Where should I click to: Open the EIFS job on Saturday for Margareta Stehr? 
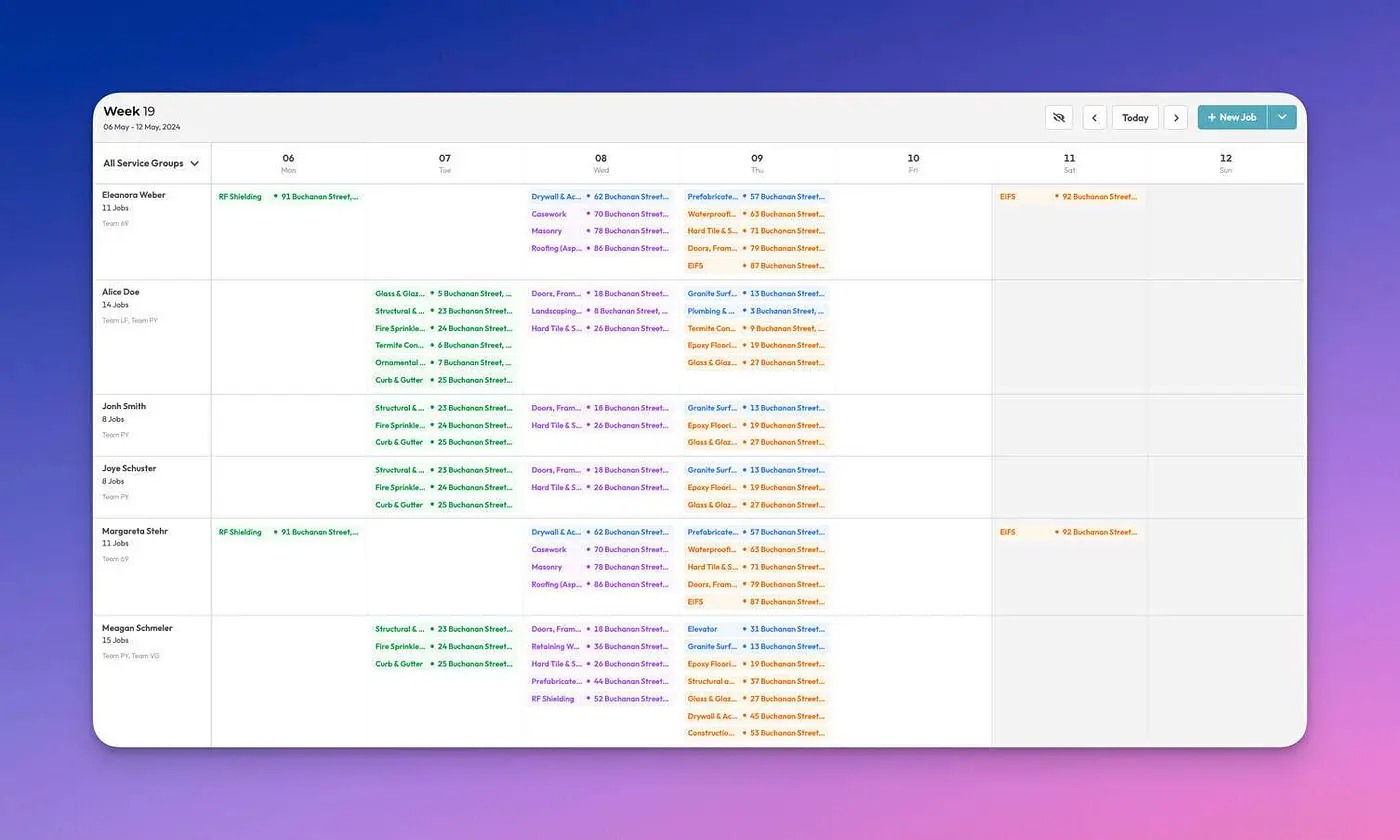pyautogui.click(x=1008, y=532)
